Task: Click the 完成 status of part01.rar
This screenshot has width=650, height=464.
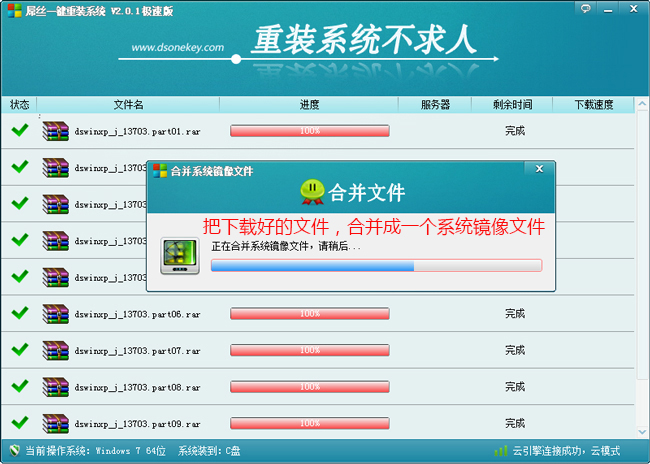Action: pos(515,131)
